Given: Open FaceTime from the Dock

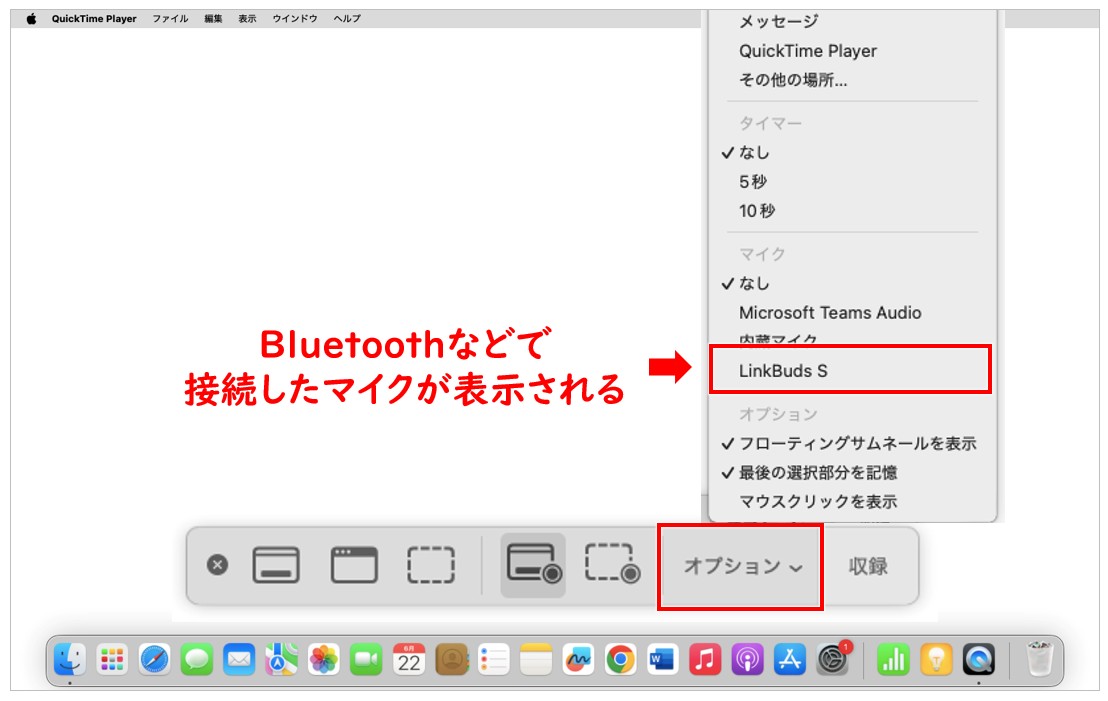Looking at the screenshot, I should (367, 660).
